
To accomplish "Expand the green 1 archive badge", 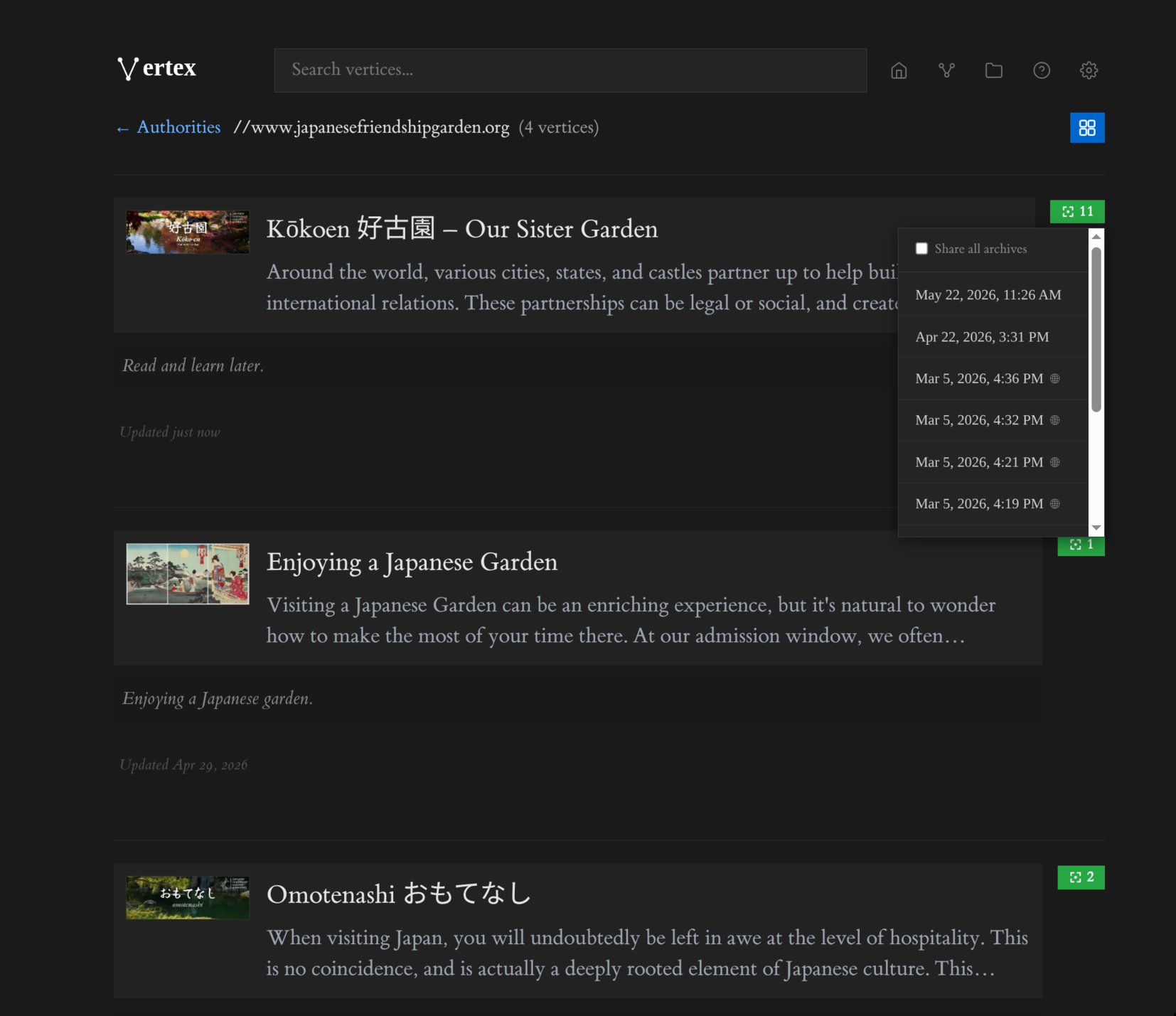I will pos(1081,546).
